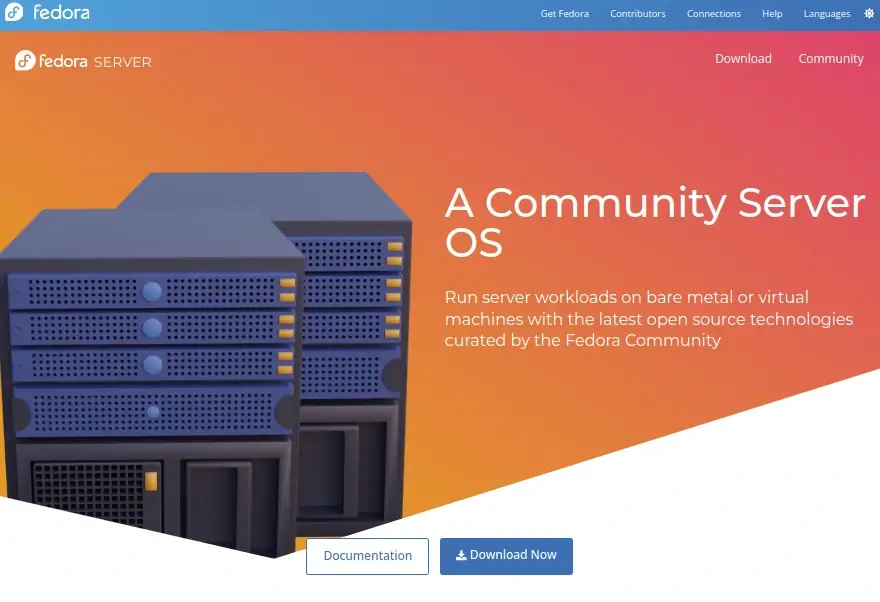
Task: Click the 'Run server workloads' description text
Action: [x=648, y=319]
